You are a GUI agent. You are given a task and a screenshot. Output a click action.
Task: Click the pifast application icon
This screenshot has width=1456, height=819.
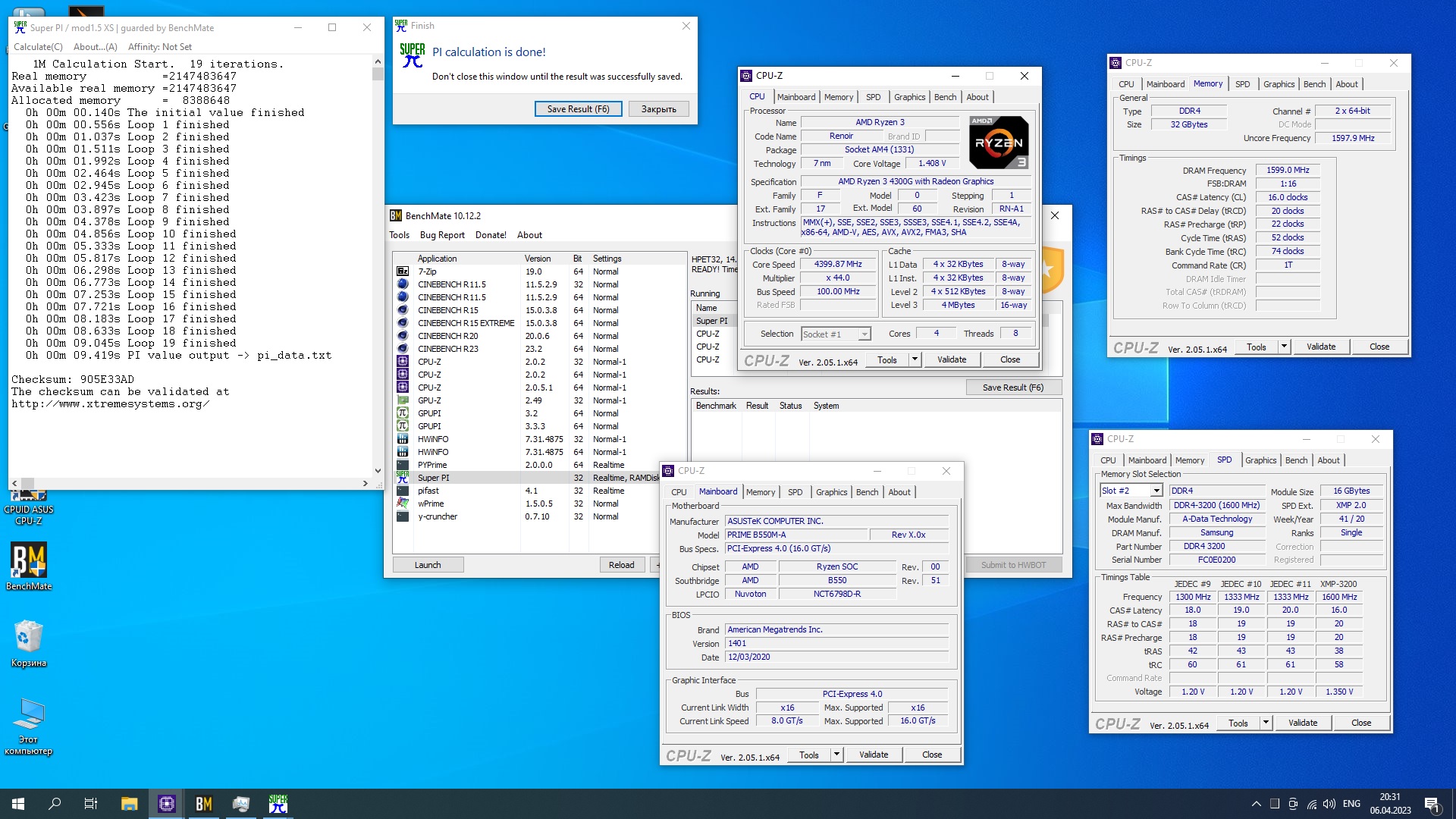[x=403, y=491]
